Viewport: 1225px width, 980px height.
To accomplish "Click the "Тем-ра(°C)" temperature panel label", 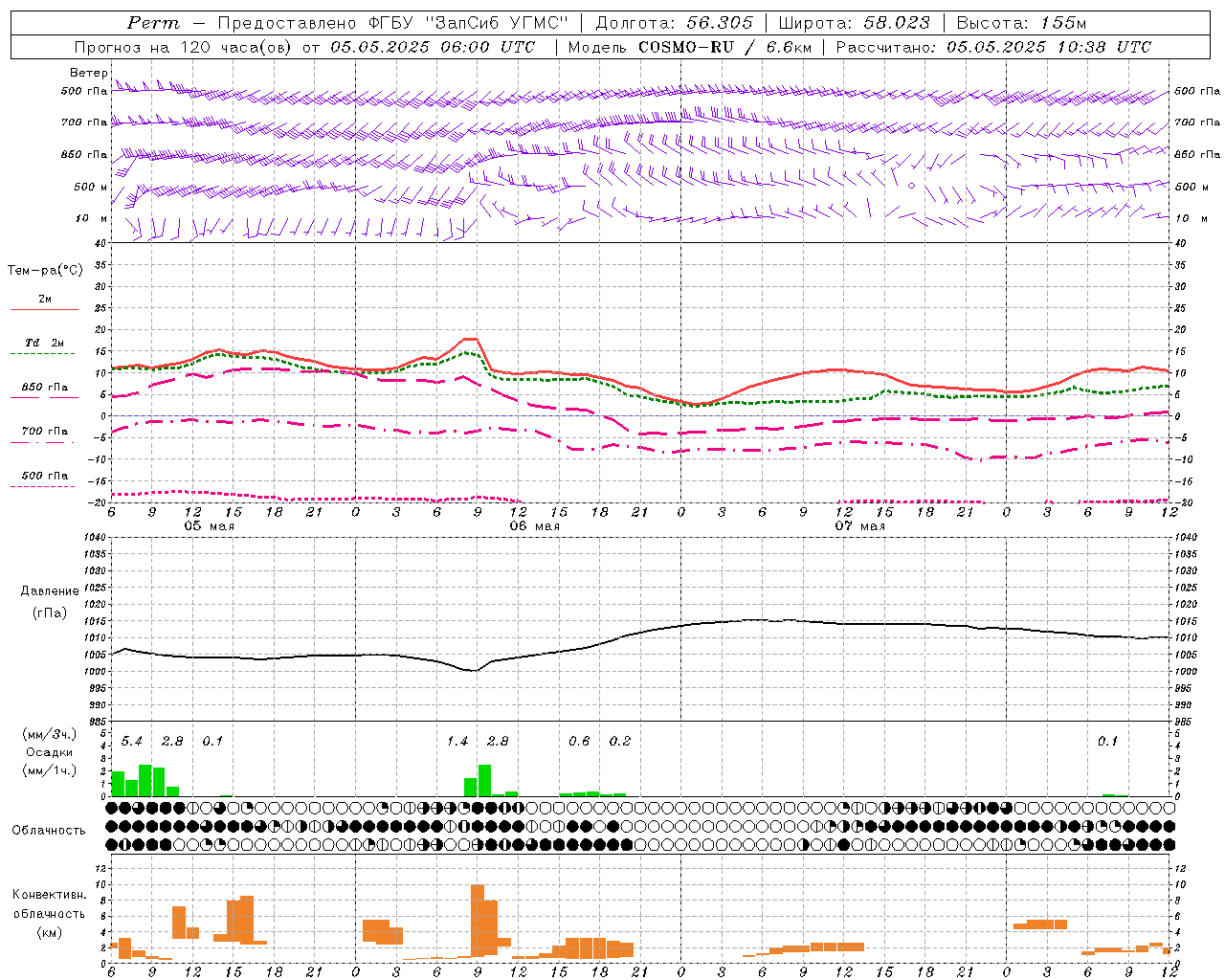I will coord(45,271).
